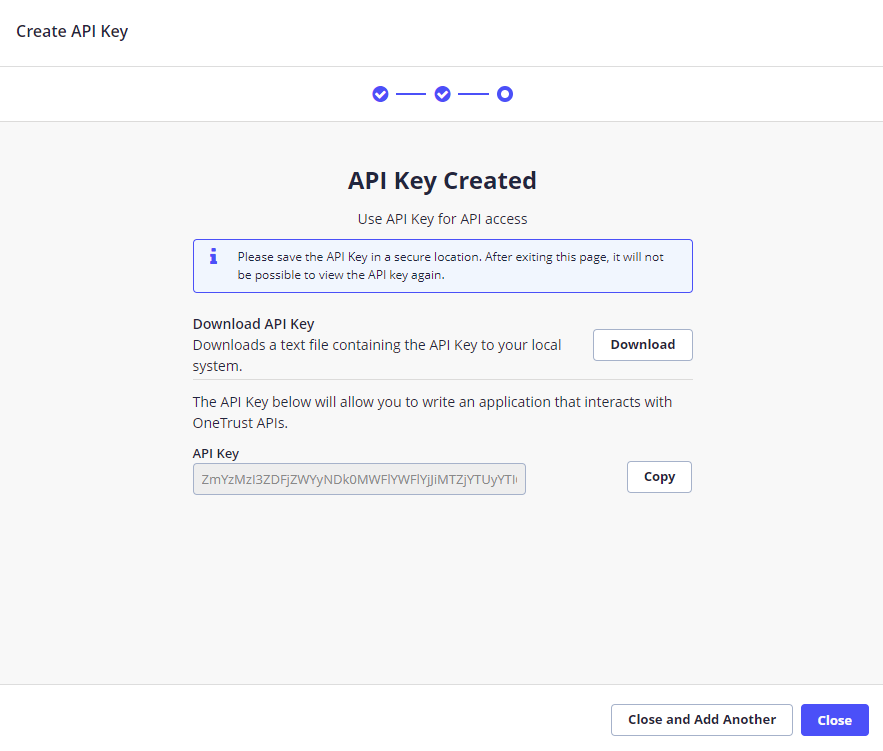The height and width of the screenshot is (751, 883).
Task: Click the first completed step checkmark icon
Action: coord(380,93)
